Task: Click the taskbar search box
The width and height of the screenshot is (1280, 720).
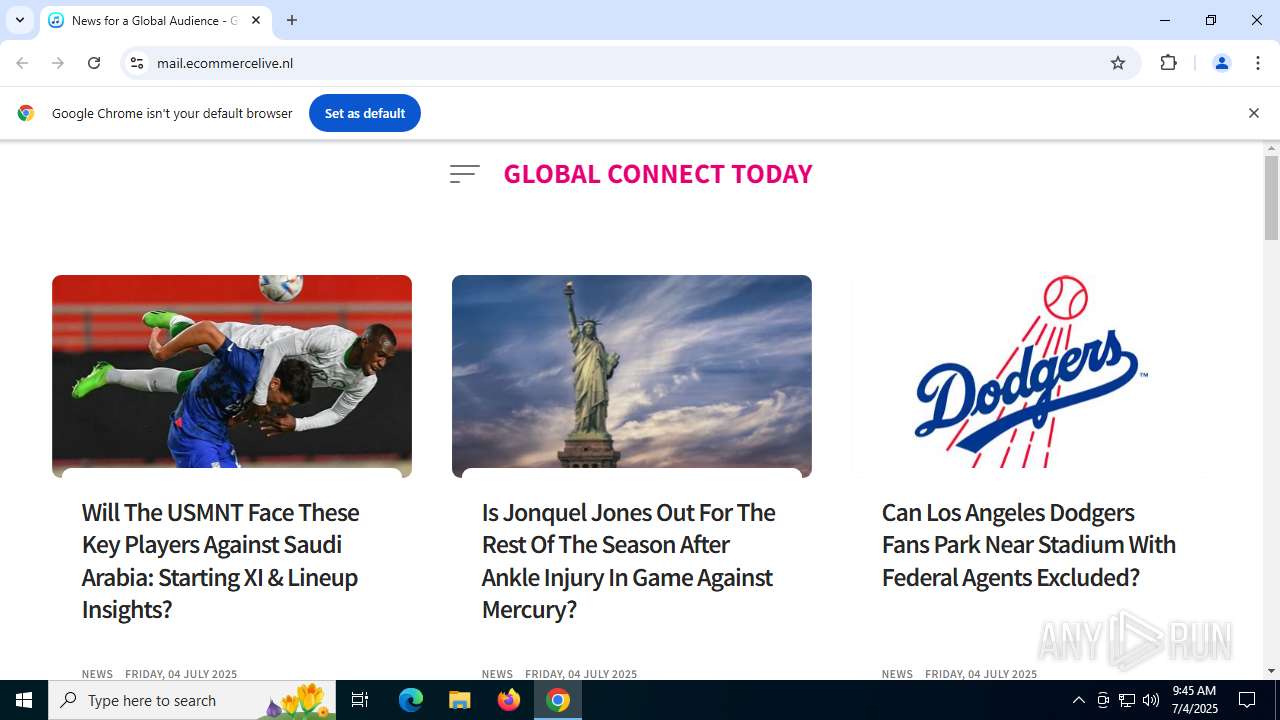Action: (x=192, y=700)
